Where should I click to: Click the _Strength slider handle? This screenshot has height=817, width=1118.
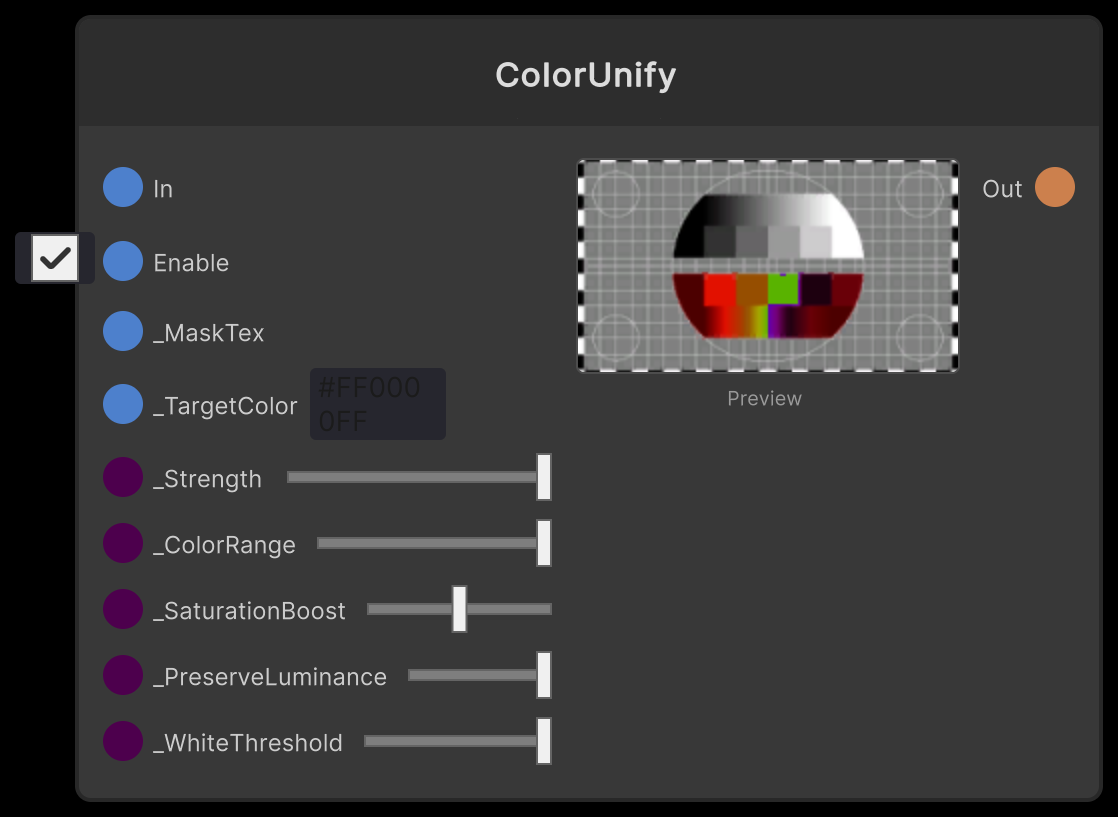point(543,477)
